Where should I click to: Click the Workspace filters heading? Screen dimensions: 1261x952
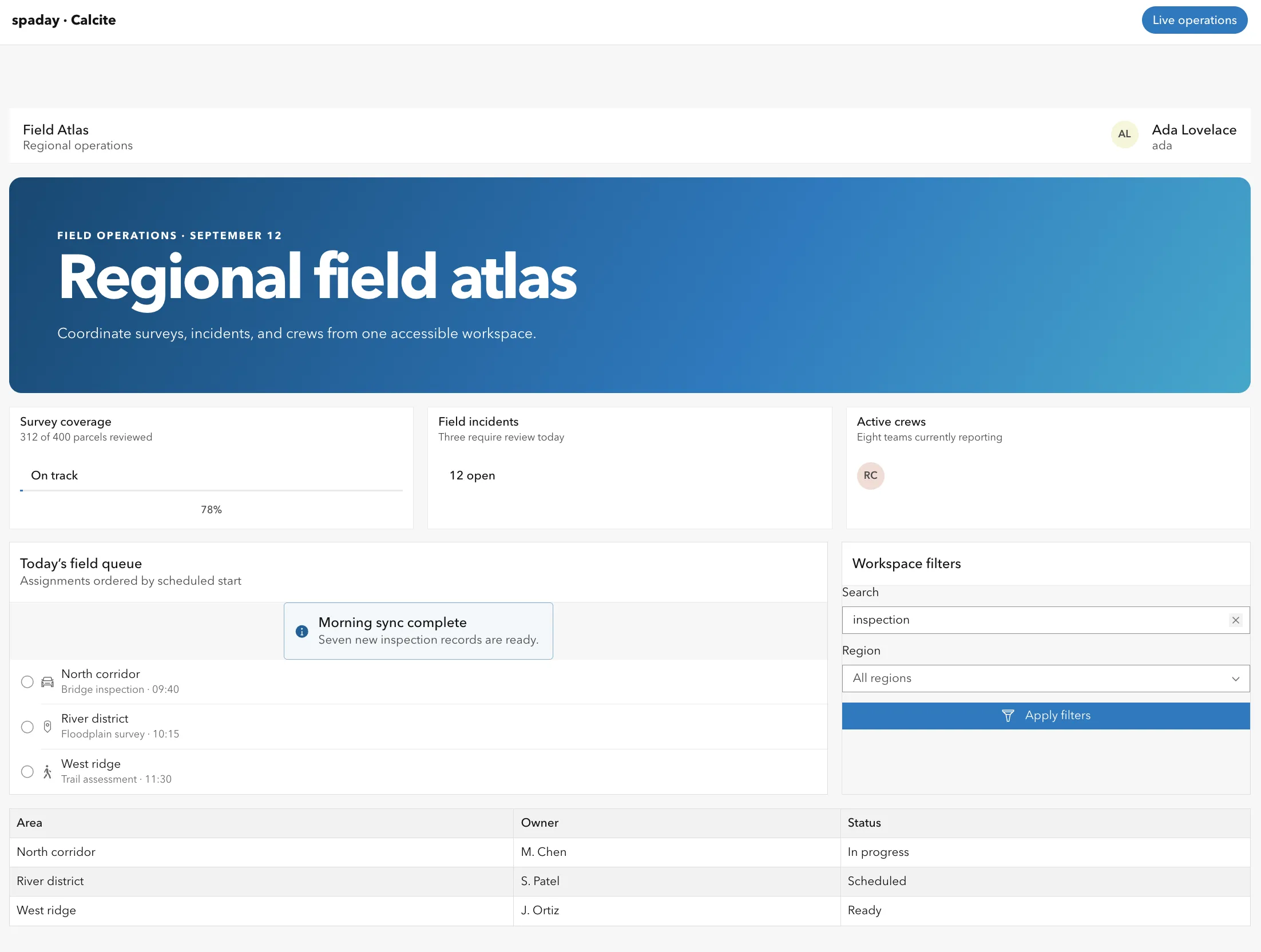906,564
